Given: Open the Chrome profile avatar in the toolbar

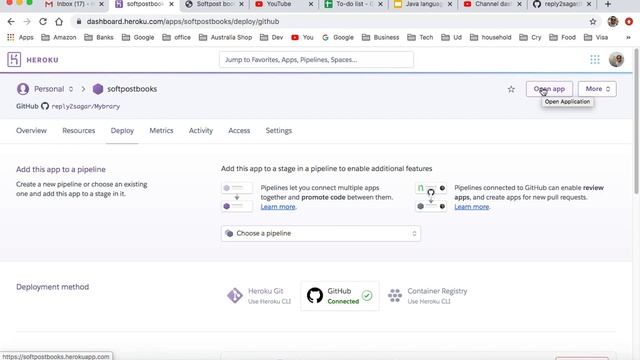Looking at the screenshot, I should [613, 22].
